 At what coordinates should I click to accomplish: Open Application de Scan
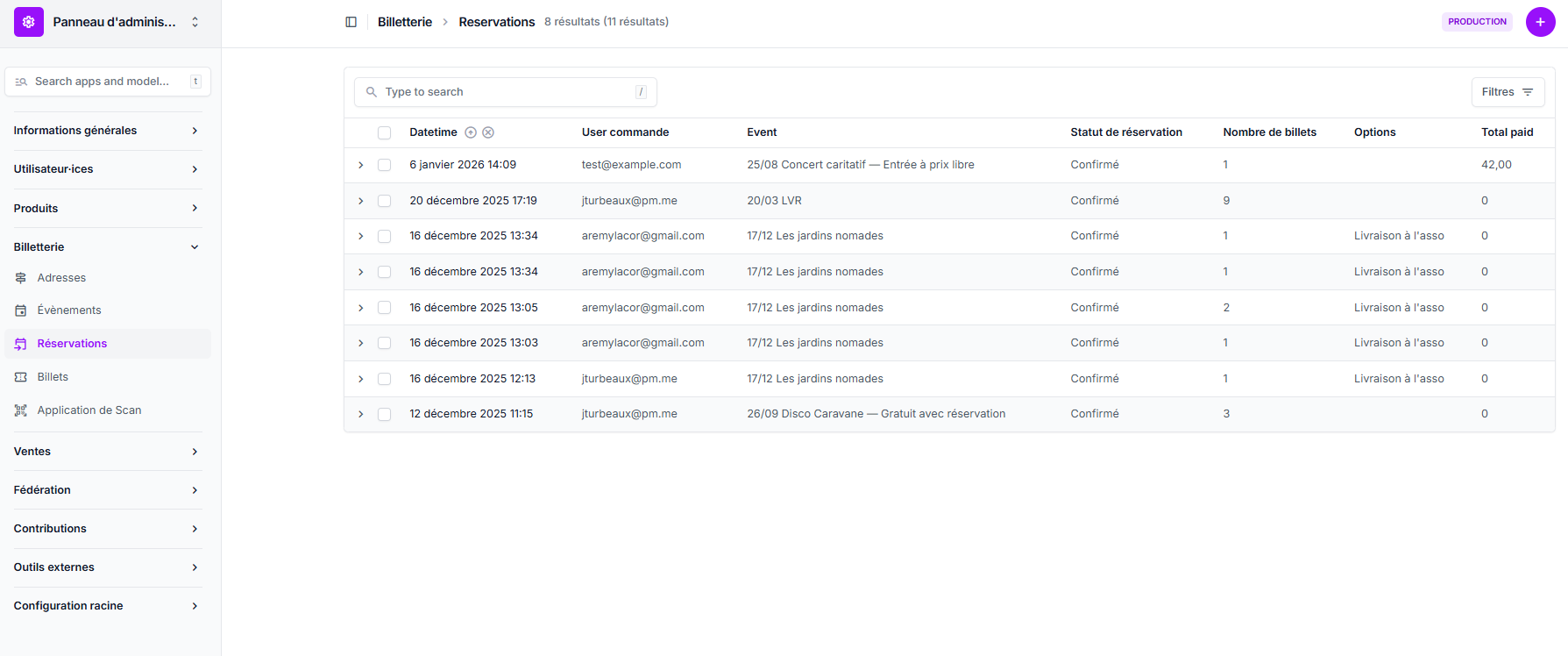89,410
